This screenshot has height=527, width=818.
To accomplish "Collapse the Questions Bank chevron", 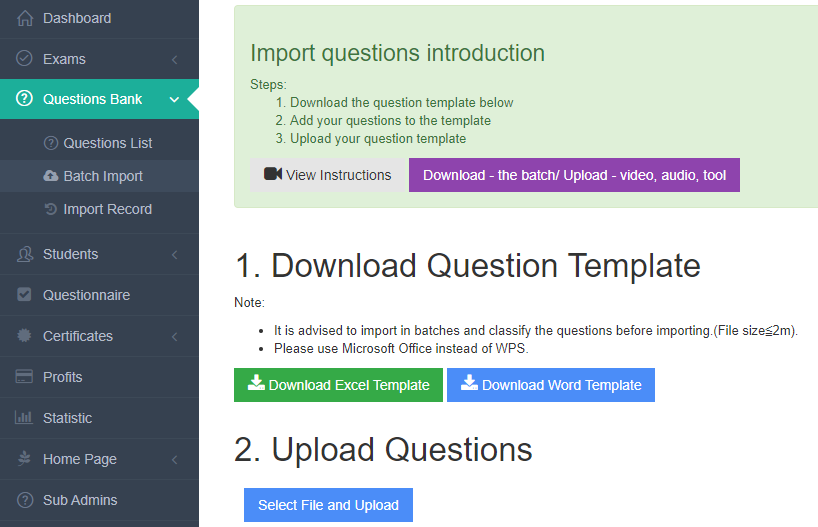I will click(174, 99).
